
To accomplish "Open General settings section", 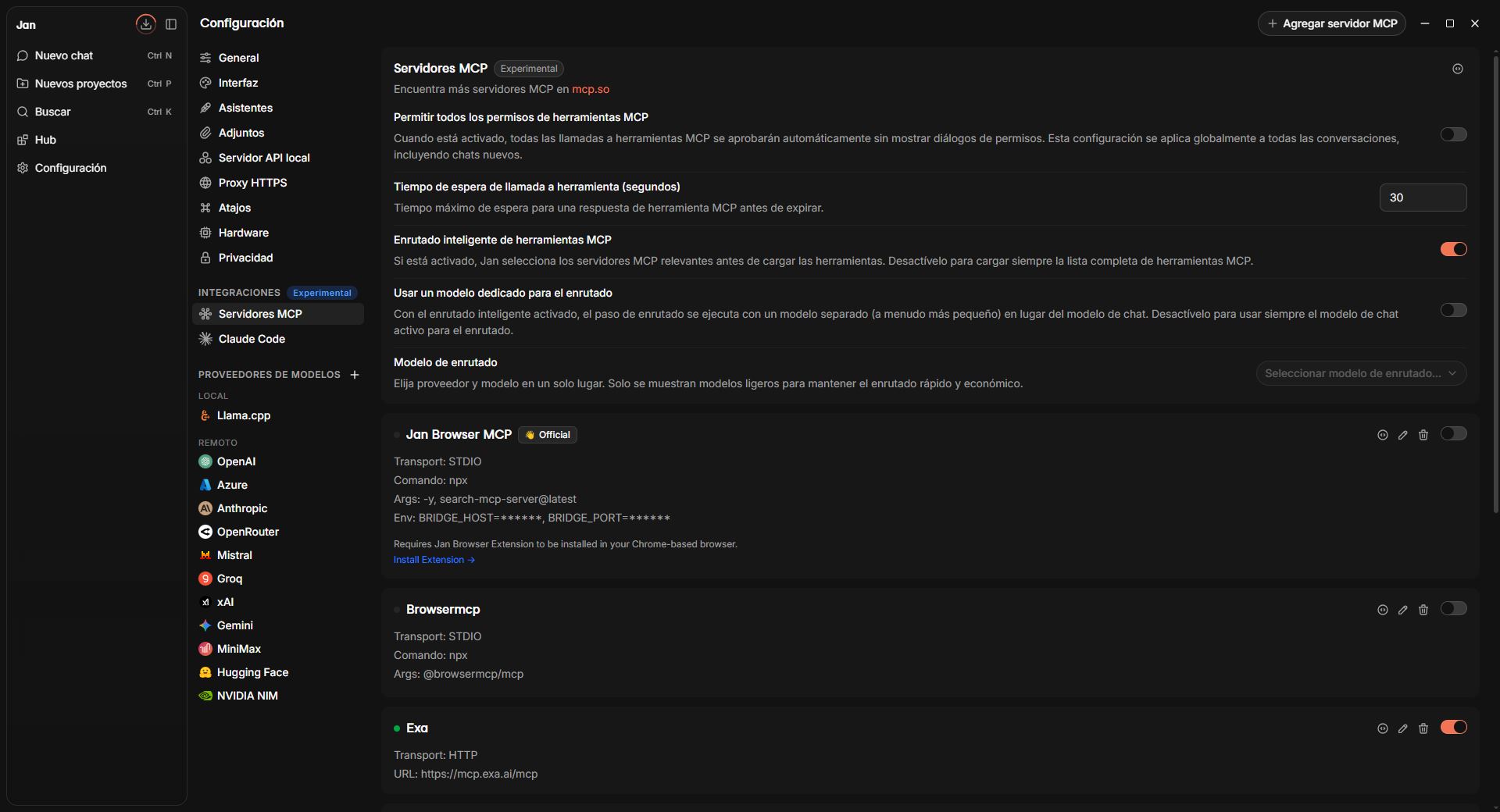I will coord(278,58).
